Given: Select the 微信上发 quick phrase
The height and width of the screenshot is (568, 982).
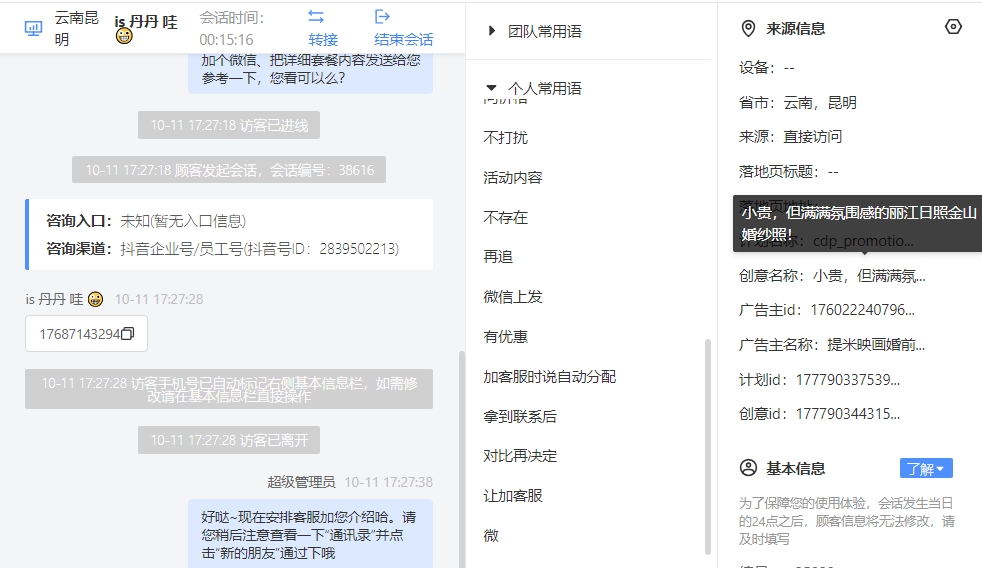Looking at the screenshot, I should (x=512, y=297).
